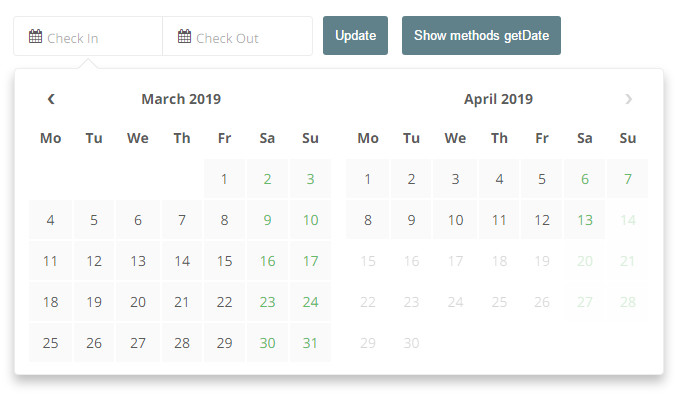Choose March 15 in the calendar
Screen dimensions: 681x407
click(x=224, y=262)
